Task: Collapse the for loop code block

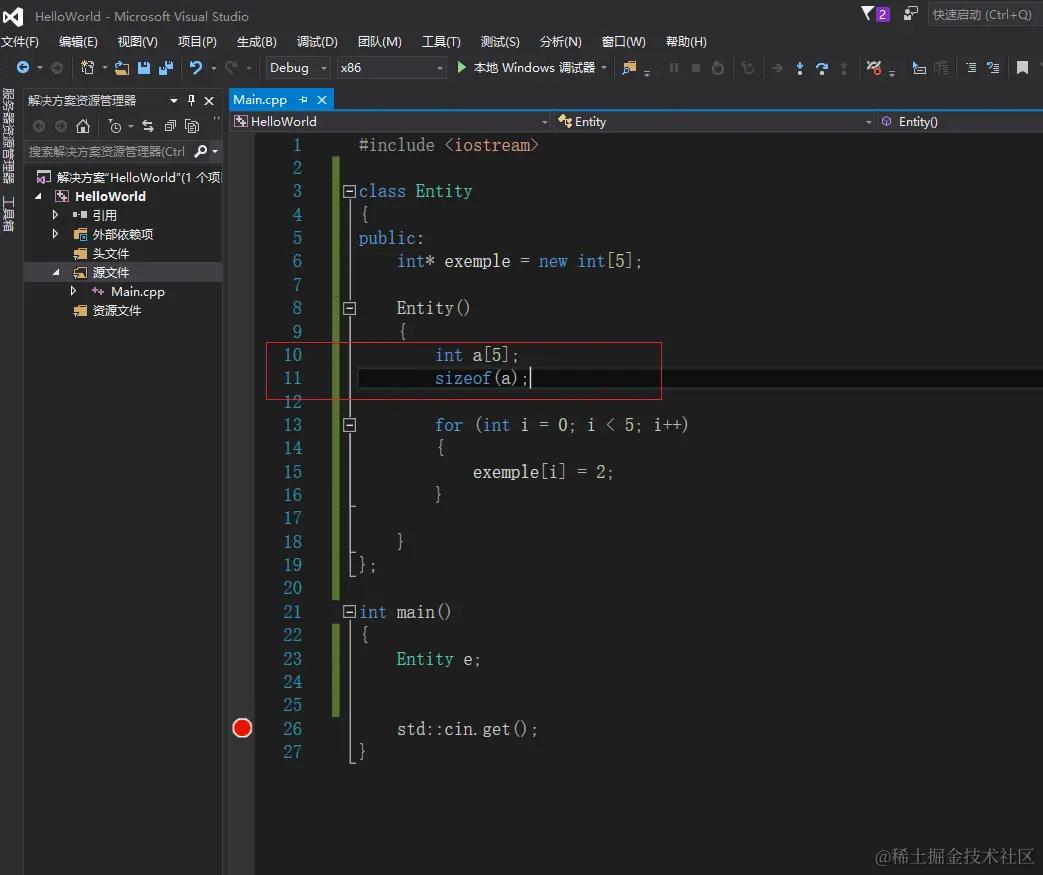Action: click(x=349, y=425)
